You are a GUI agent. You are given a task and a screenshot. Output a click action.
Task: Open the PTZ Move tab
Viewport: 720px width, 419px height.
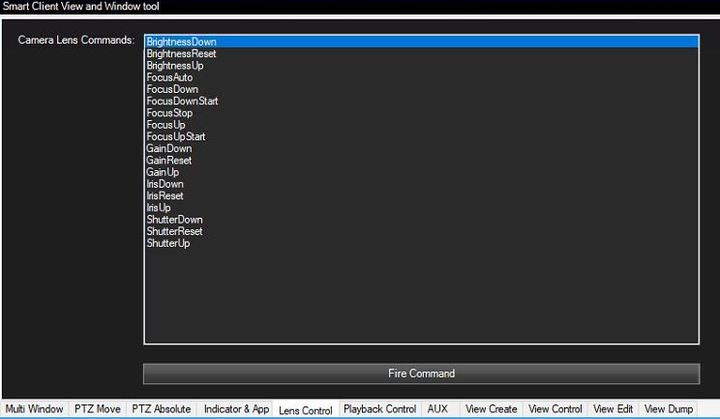97,409
